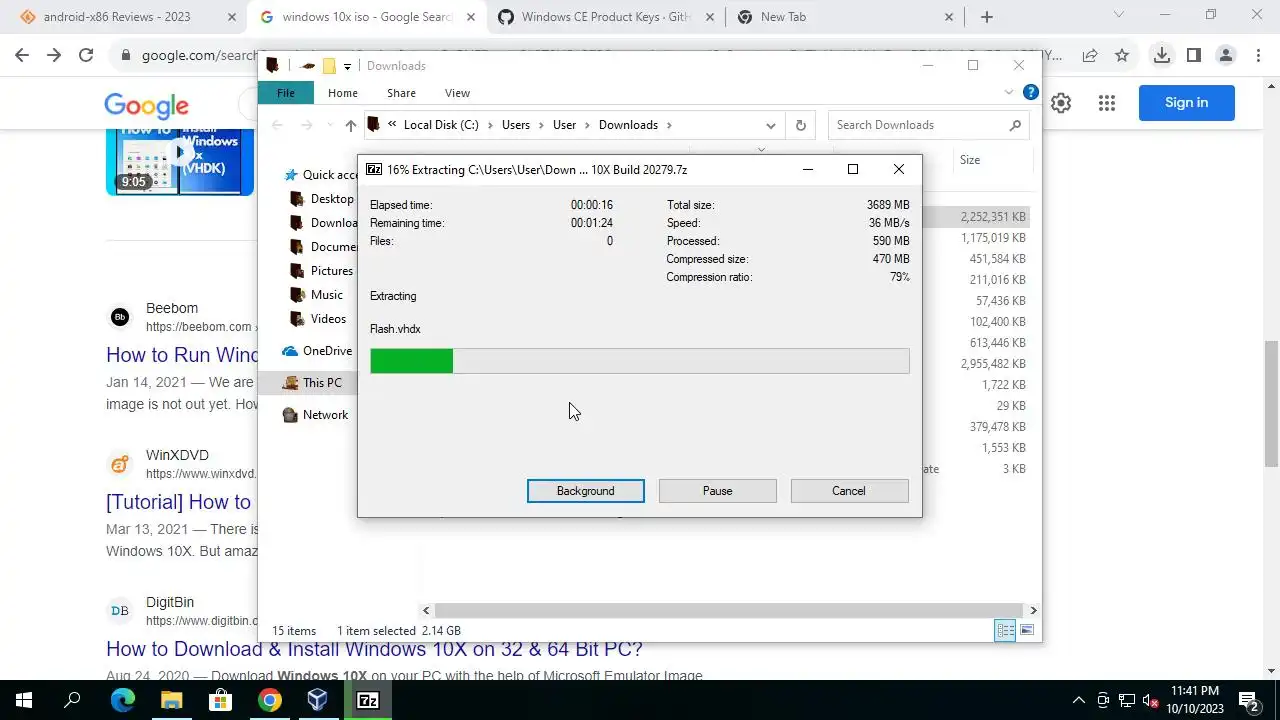Reload the Chrome page
The height and width of the screenshot is (720, 1280).
click(86, 56)
